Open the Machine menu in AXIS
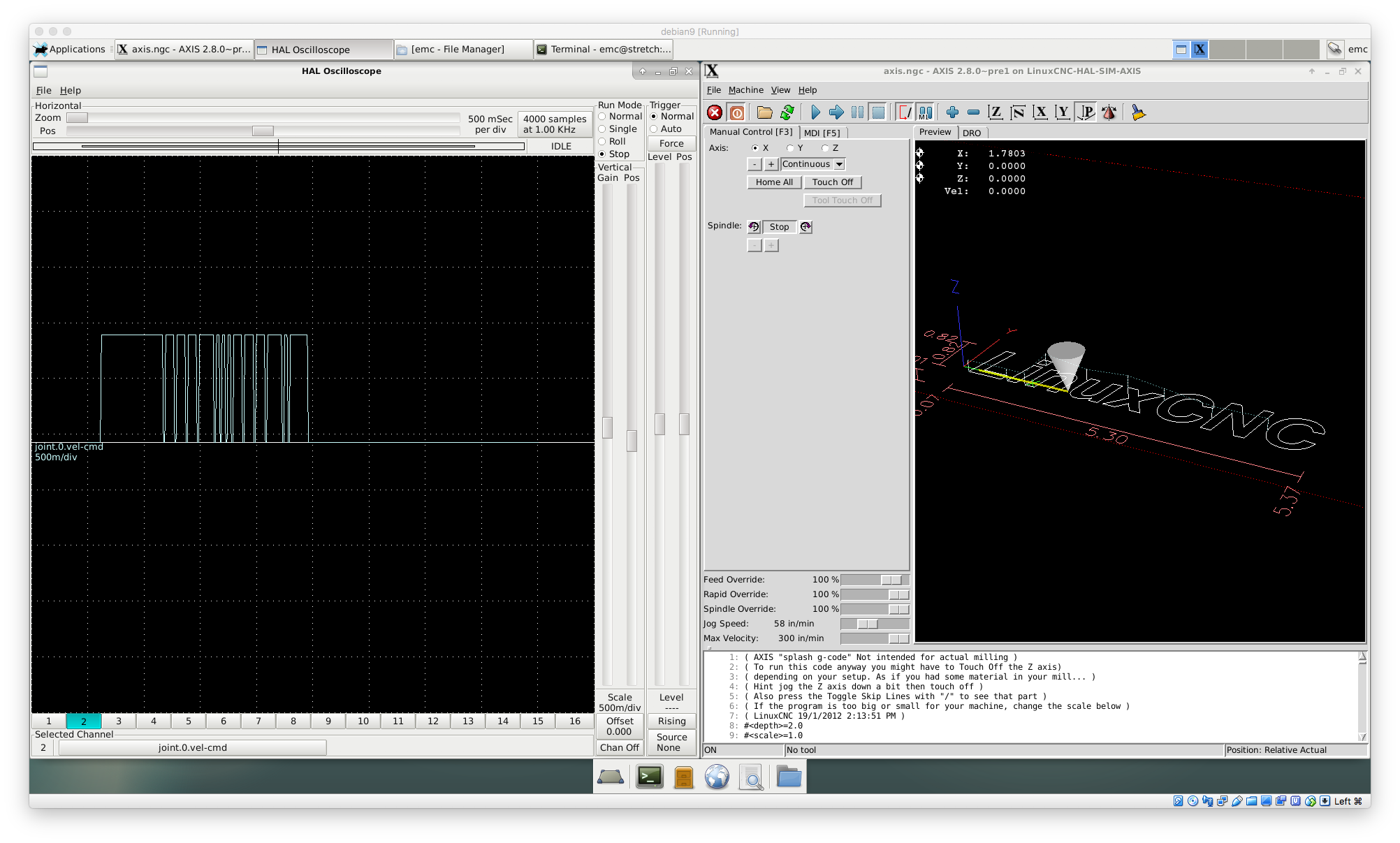The width and height of the screenshot is (1400, 843). (746, 90)
